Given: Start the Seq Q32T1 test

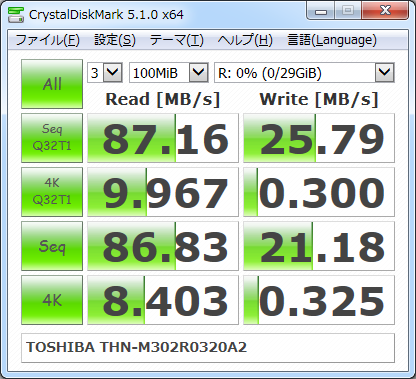Looking at the screenshot, I should 52,138.
